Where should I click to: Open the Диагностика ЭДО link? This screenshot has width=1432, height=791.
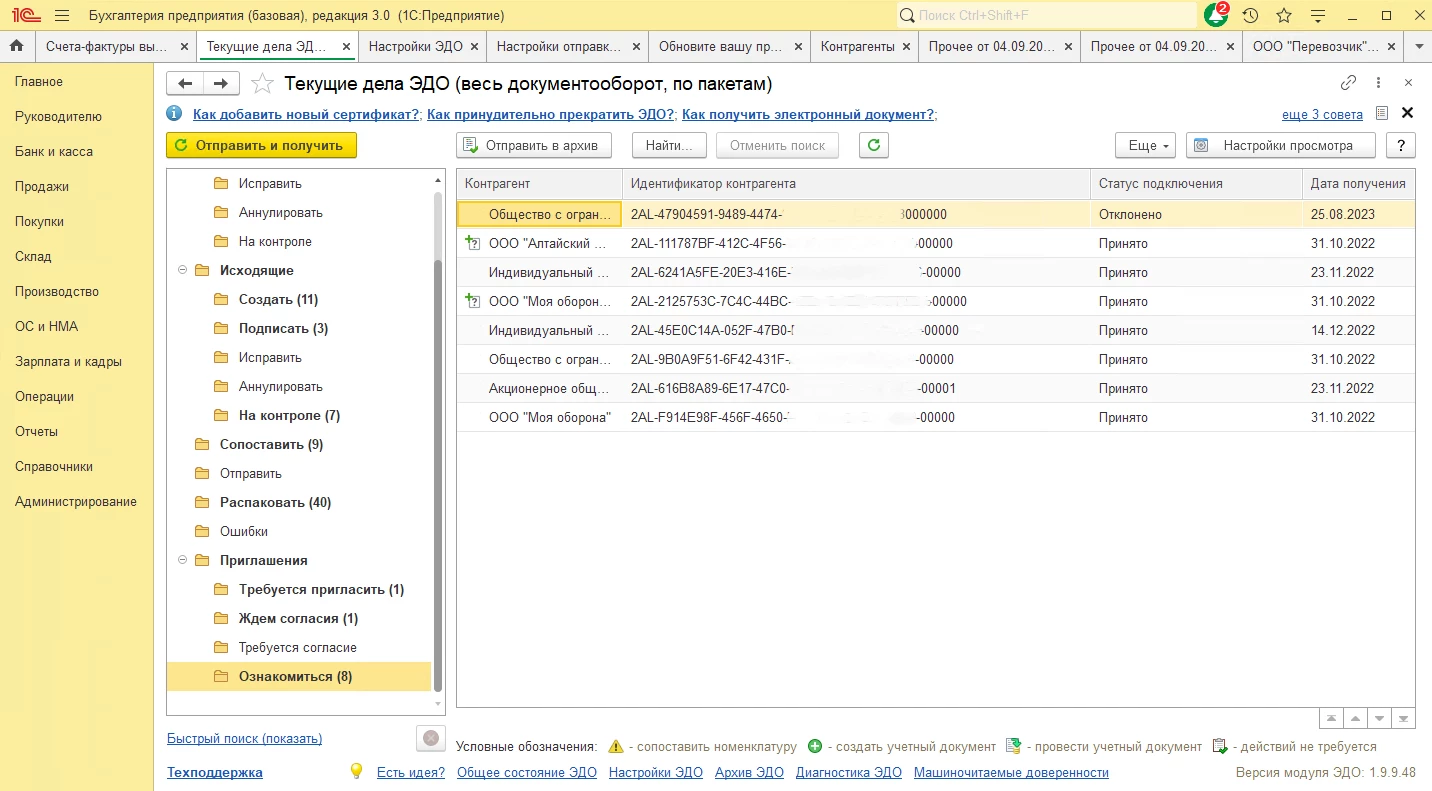pyautogui.click(x=849, y=773)
